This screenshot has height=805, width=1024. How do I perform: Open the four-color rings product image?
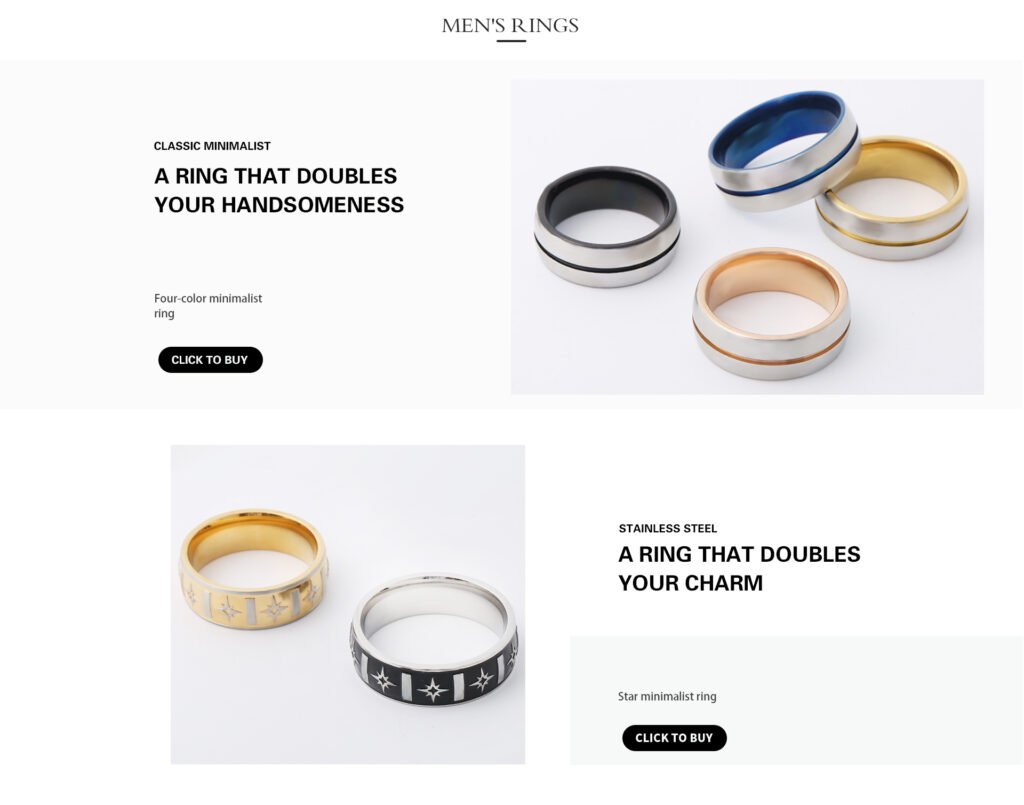coord(747,237)
